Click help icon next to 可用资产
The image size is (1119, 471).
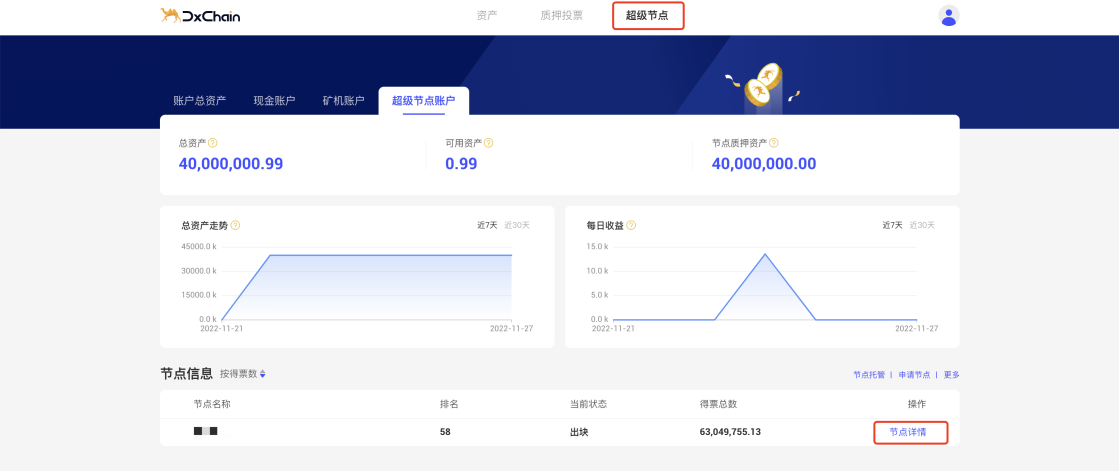[x=489, y=143]
